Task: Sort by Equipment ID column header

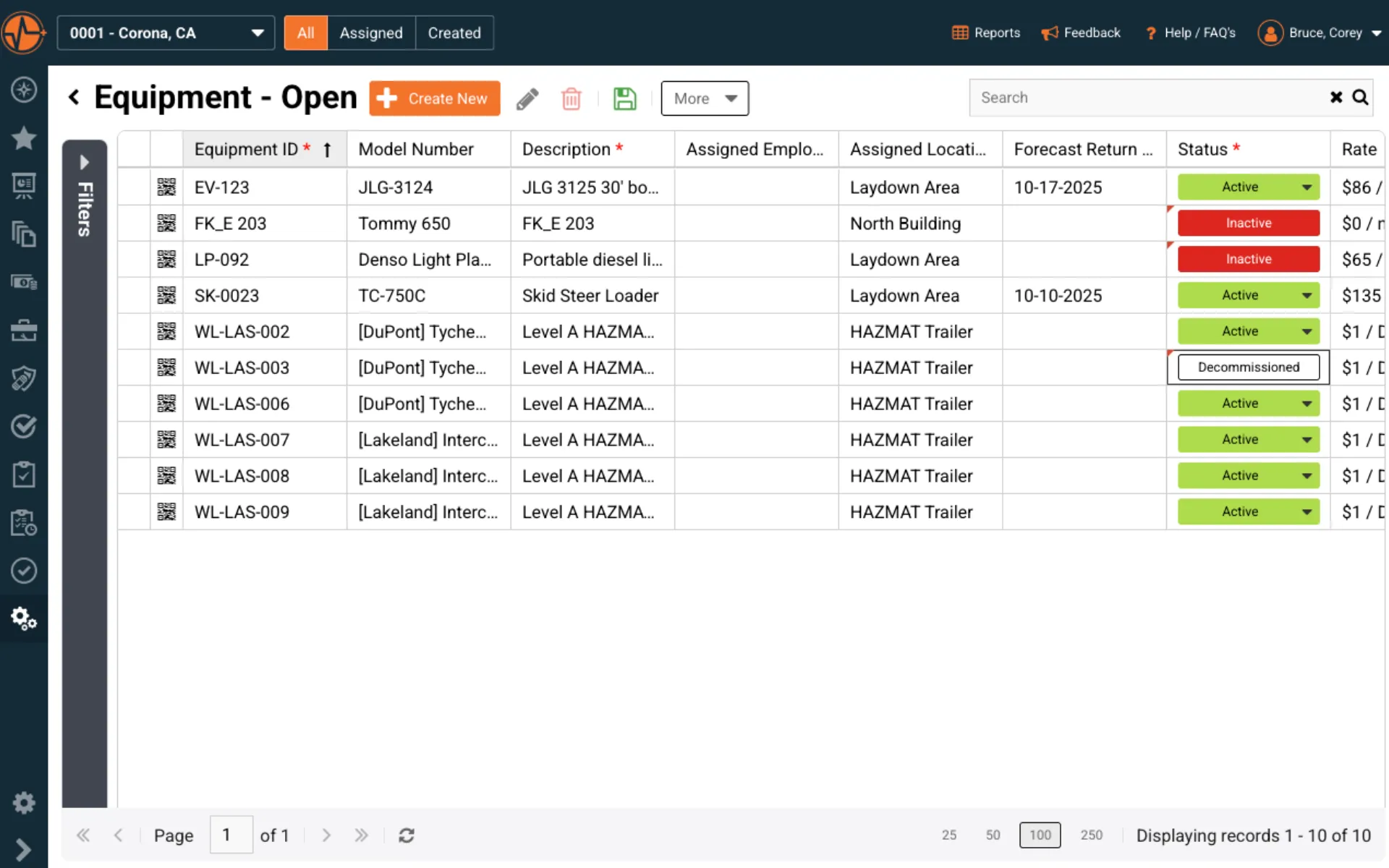Action: click(x=265, y=149)
